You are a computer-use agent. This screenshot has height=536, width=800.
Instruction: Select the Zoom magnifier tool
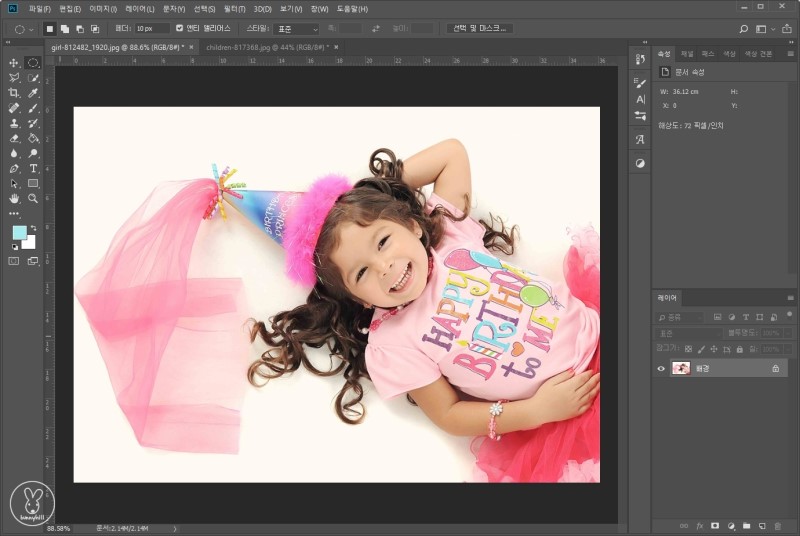(33, 199)
